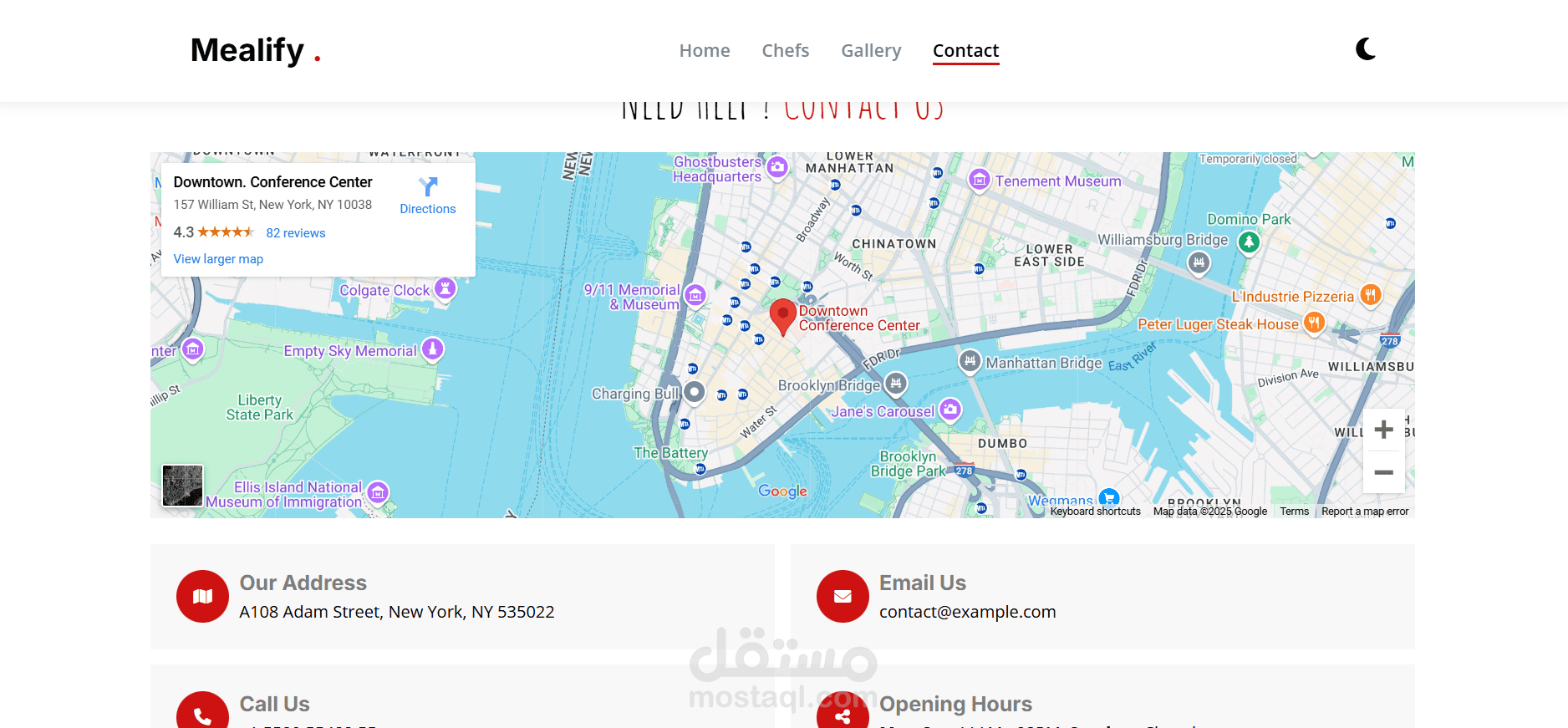Image resolution: width=1568 pixels, height=728 pixels.
Task: Click Brooklyn Bridge Park label
Action: pyautogui.click(x=908, y=464)
